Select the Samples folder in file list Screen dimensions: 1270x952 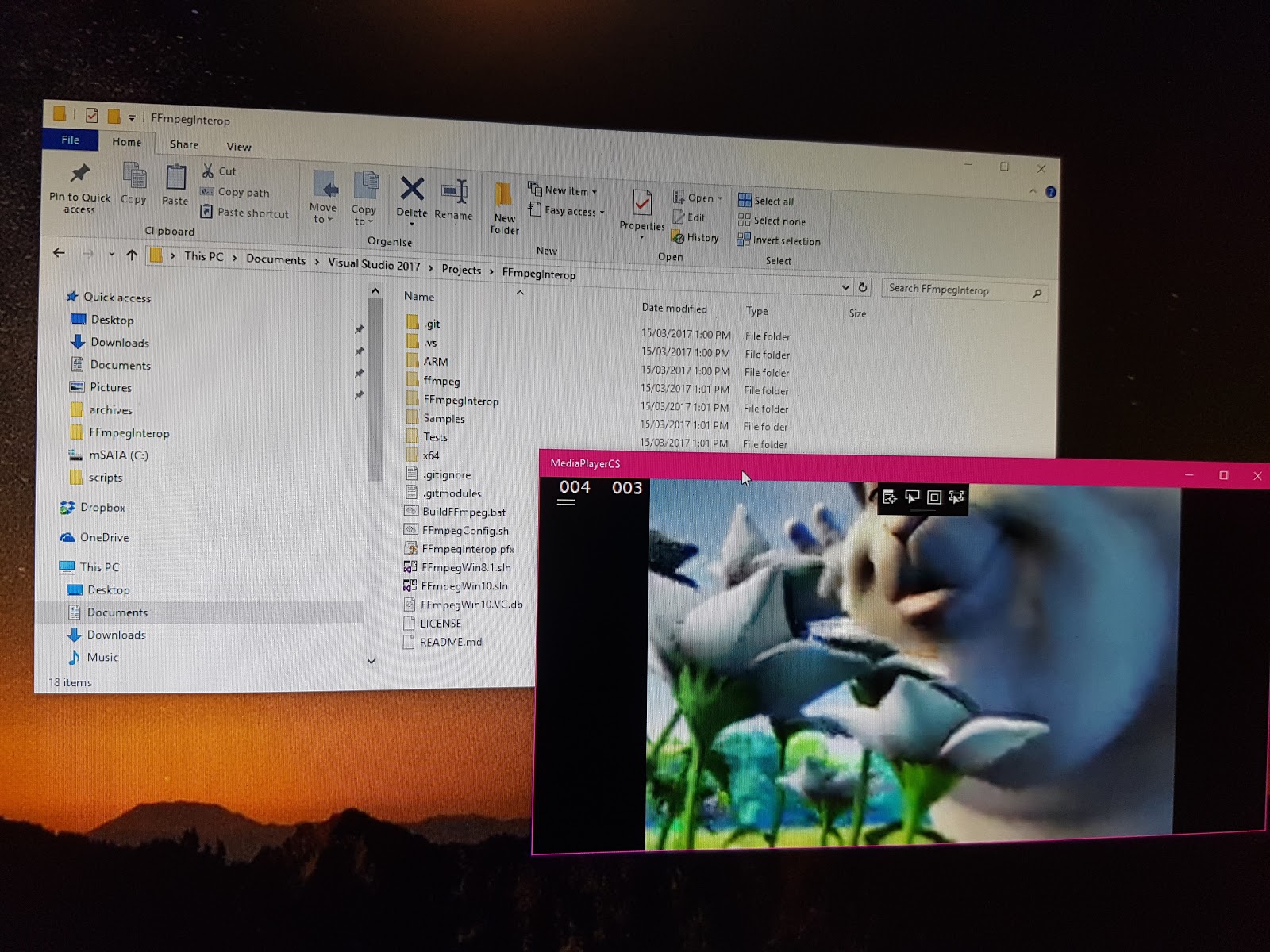435,418
